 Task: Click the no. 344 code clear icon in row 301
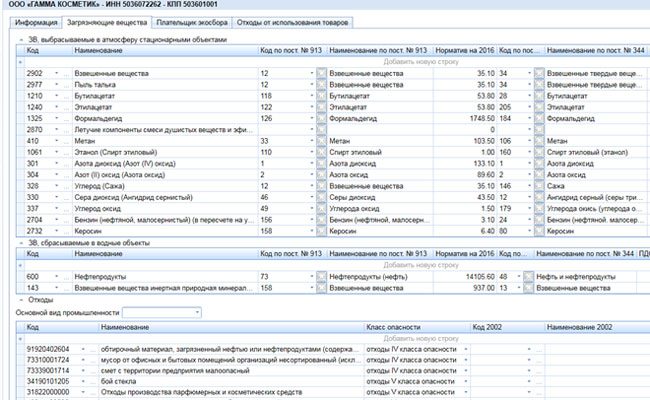[539, 163]
